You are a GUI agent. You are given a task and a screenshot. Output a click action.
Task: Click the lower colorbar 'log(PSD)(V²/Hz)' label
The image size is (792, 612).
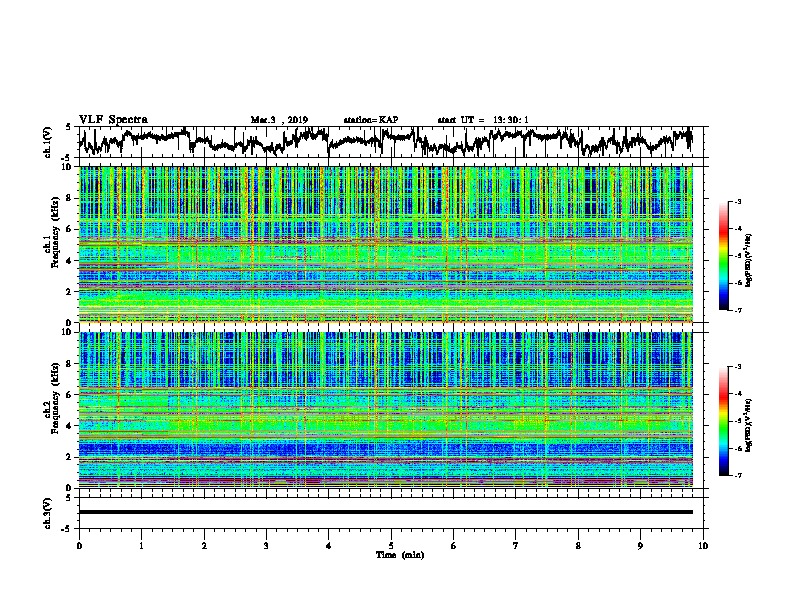point(749,425)
